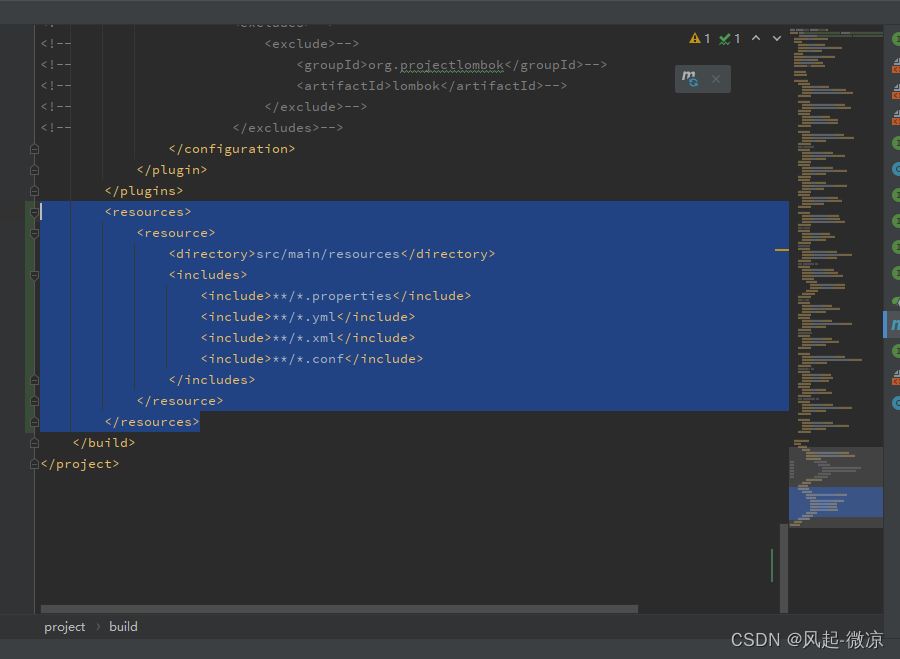The image size is (900, 659).
Task: Place cursor in the <directory>src/main/resources line
Action: click(x=332, y=254)
